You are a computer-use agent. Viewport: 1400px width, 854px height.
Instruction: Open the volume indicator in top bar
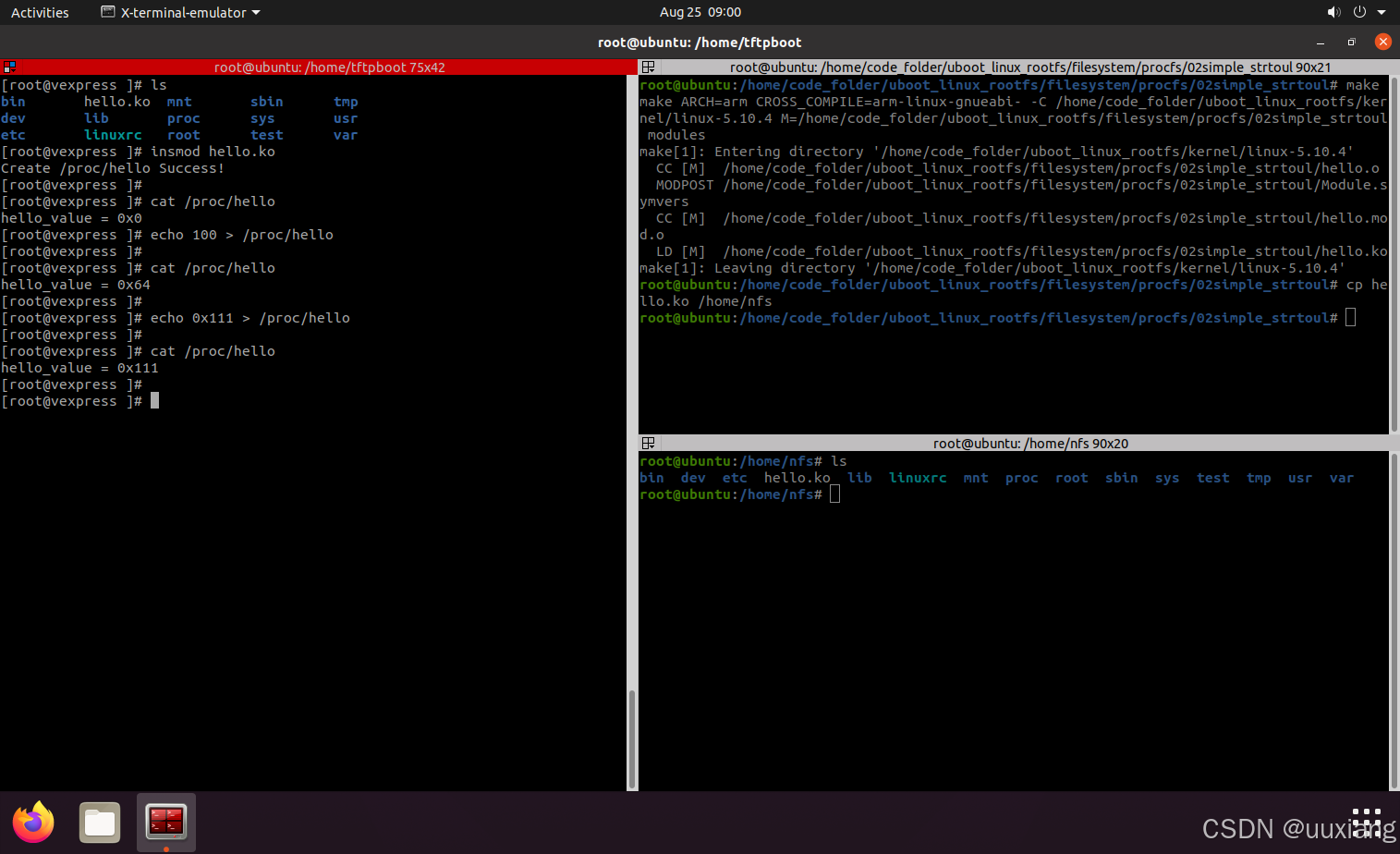(x=1333, y=12)
